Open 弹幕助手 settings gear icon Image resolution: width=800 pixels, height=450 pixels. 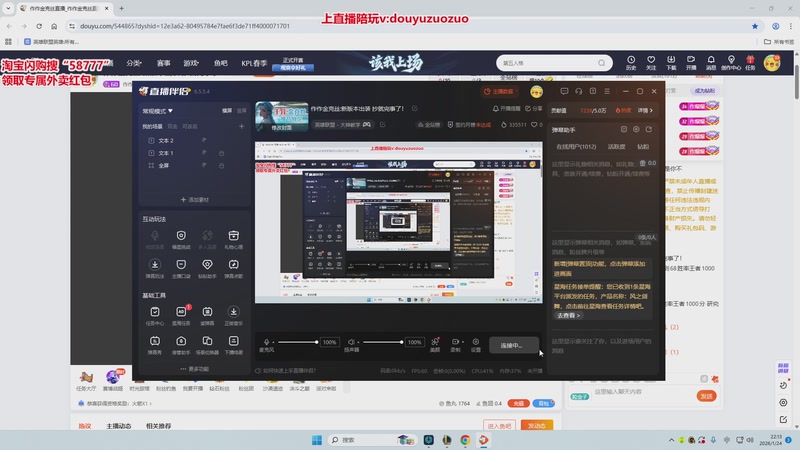point(636,130)
